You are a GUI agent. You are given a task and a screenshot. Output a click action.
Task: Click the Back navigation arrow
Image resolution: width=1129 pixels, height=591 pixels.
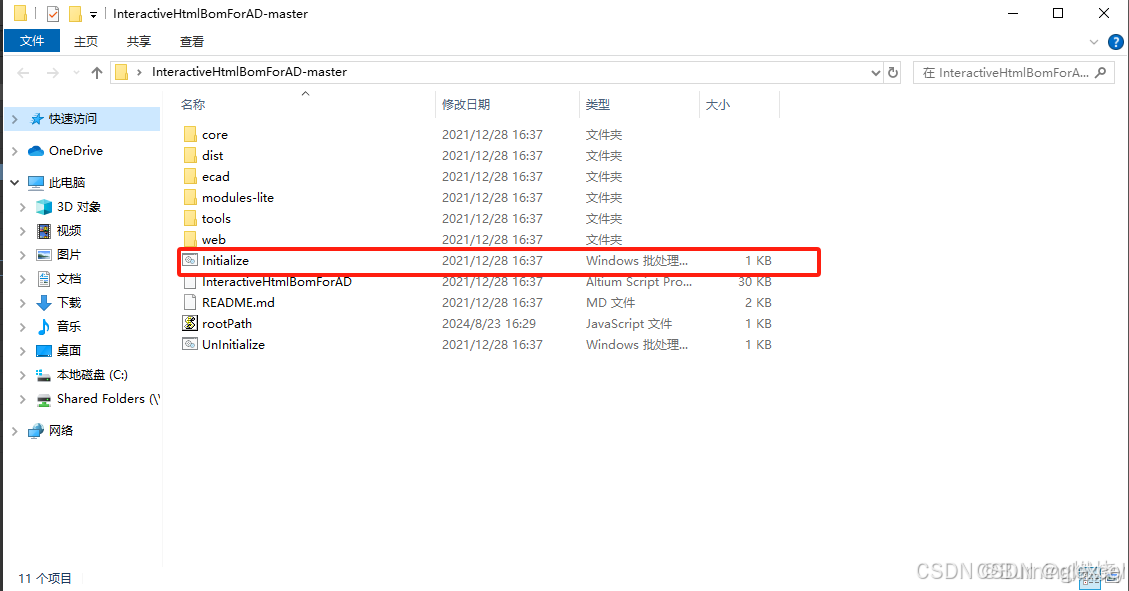coord(23,73)
